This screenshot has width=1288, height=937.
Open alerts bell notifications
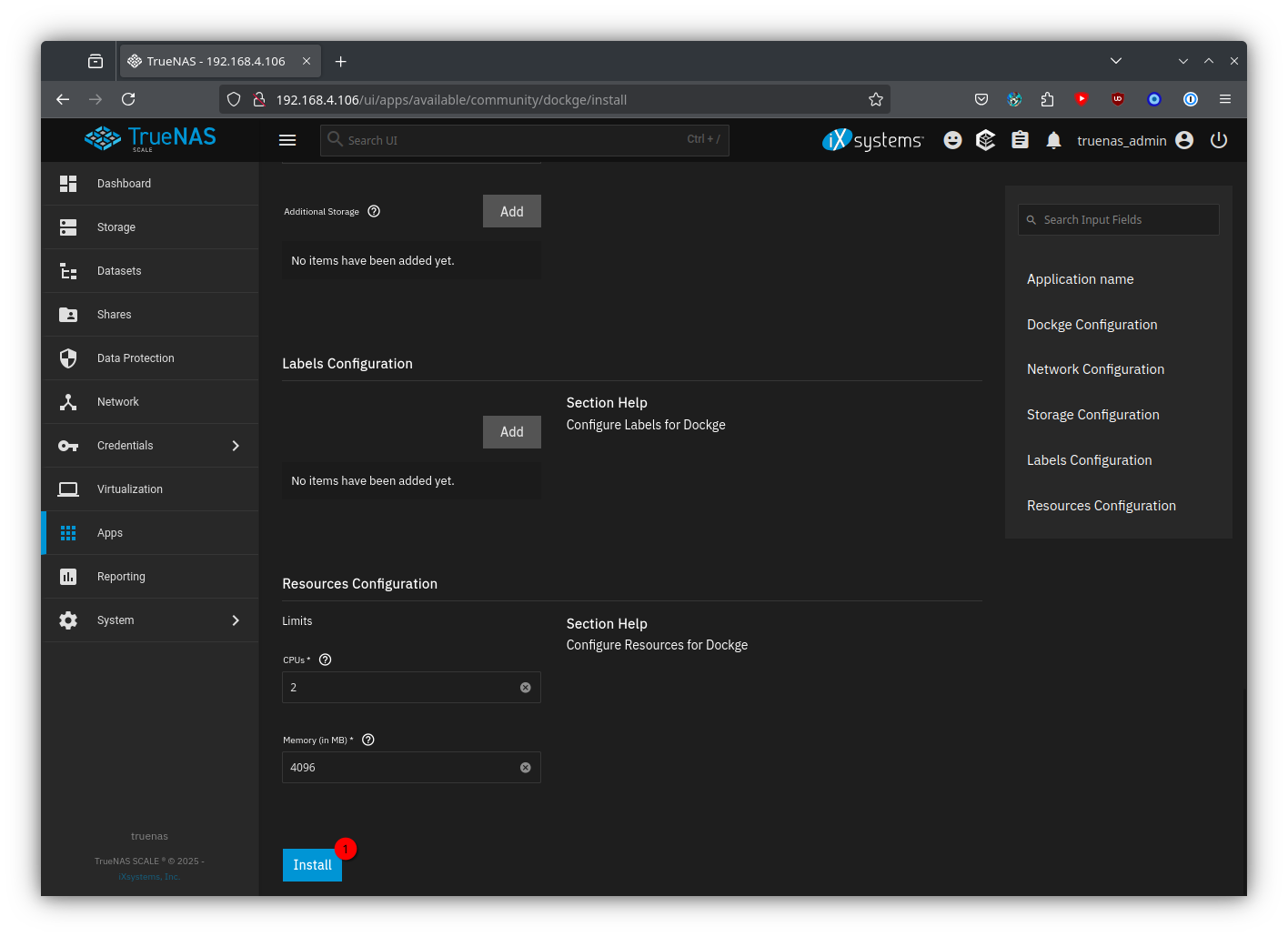(1053, 140)
